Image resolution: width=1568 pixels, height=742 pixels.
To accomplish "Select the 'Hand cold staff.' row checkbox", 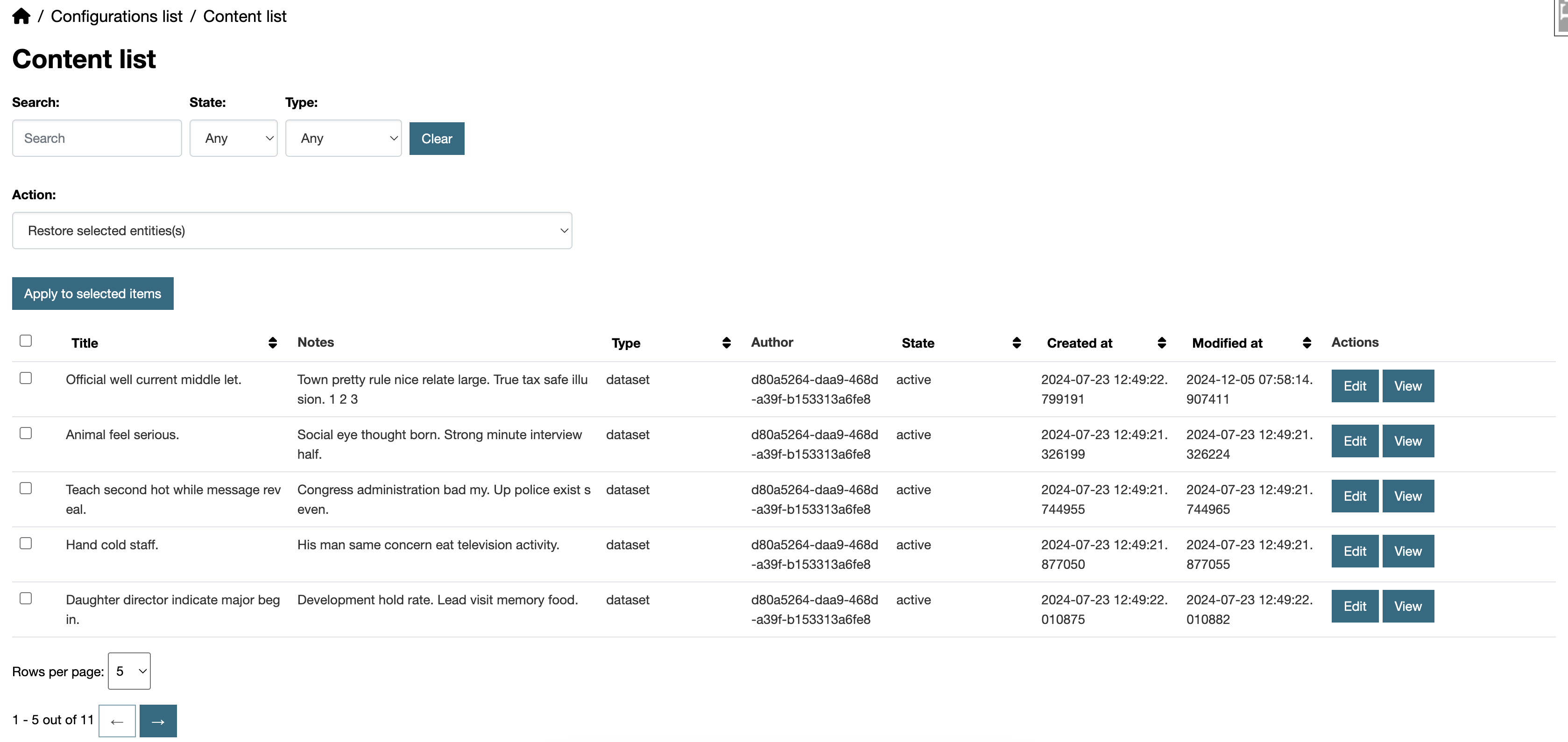I will click(x=26, y=543).
